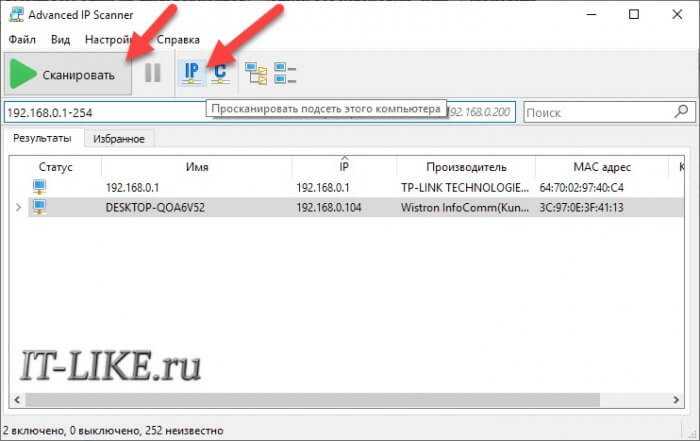Open the Вид menu
The height and width of the screenshot is (441, 700).
click(x=60, y=40)
